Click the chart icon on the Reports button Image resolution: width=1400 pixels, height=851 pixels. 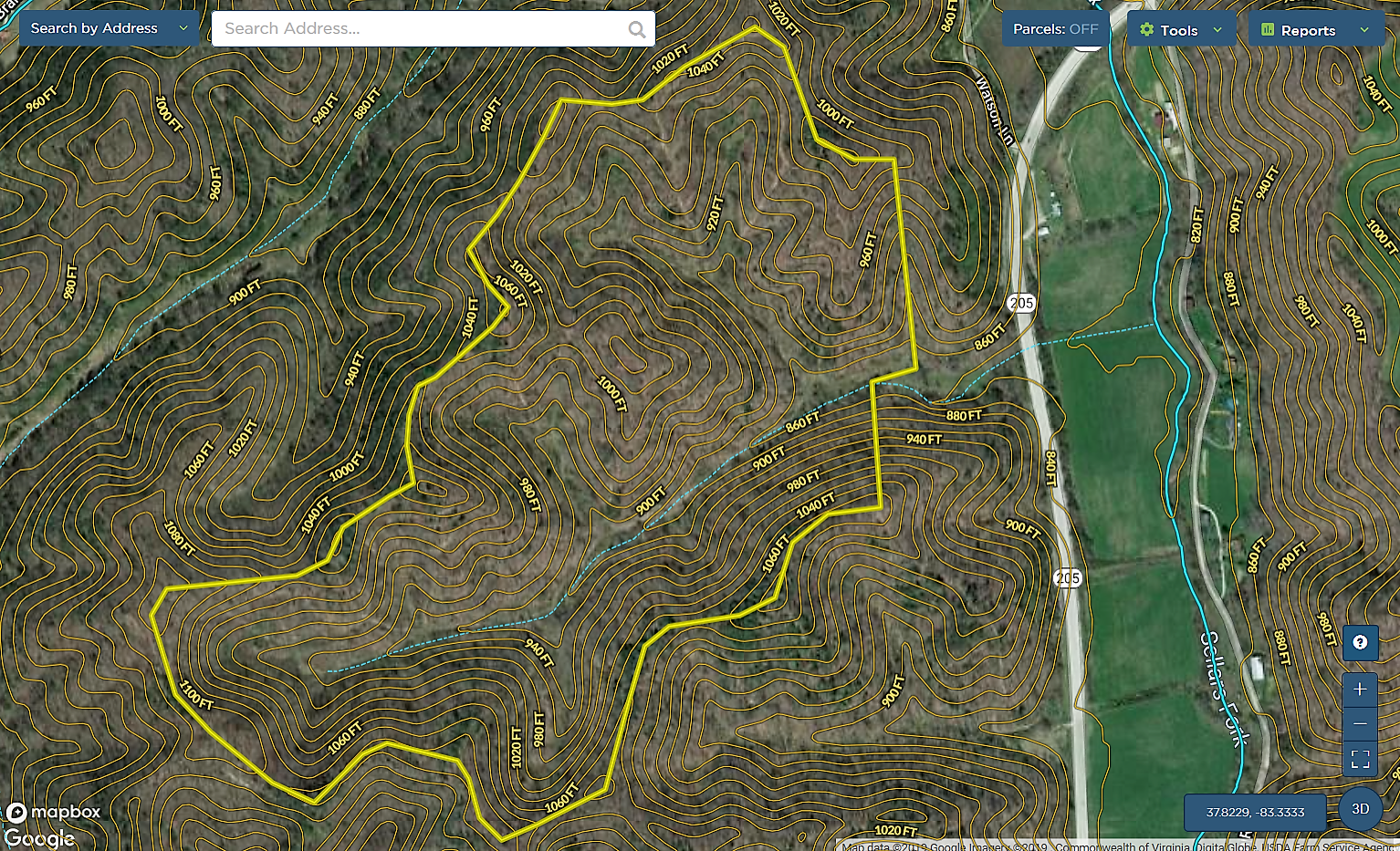(x=1268, y=30)
